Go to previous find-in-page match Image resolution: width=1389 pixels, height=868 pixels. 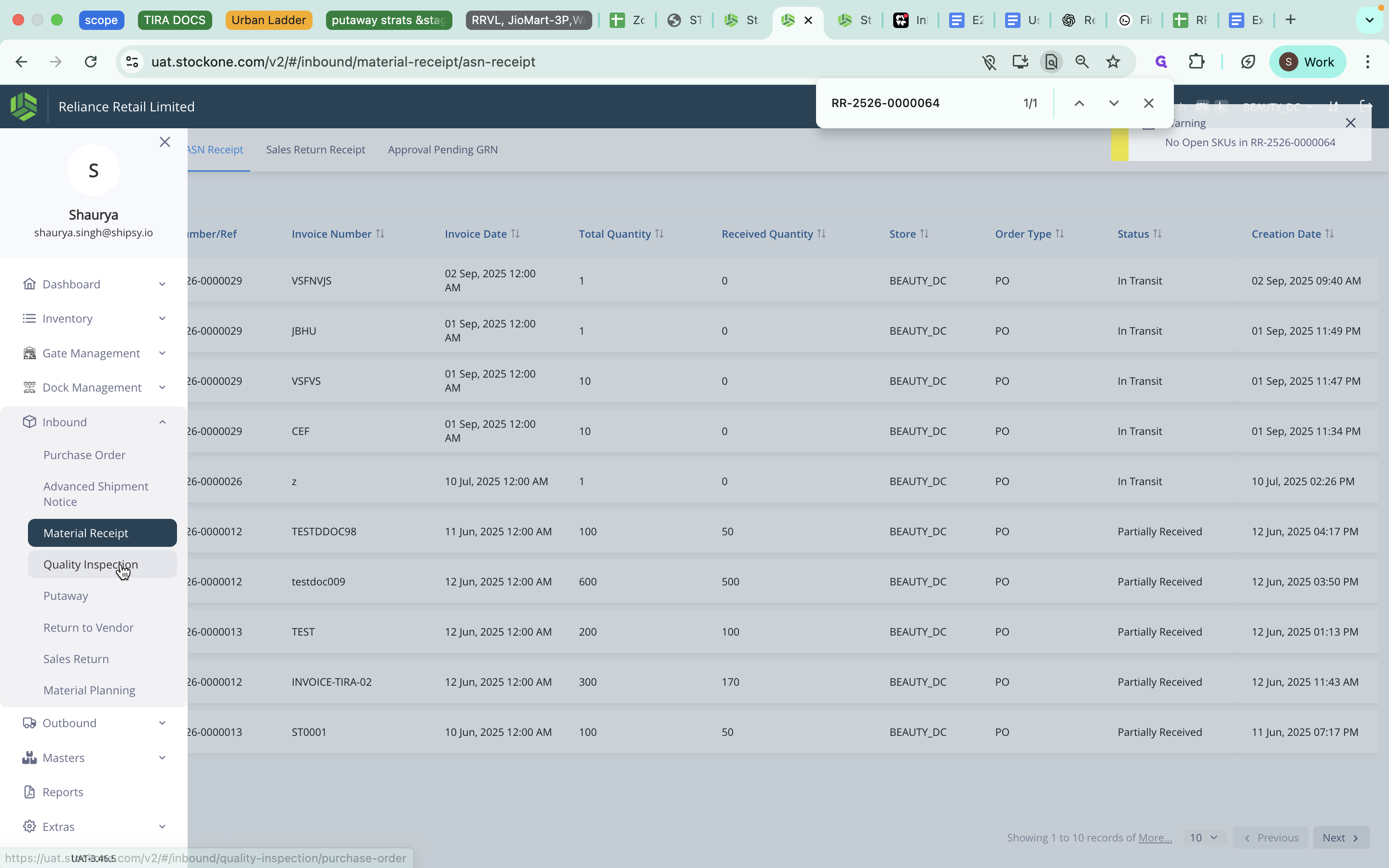coord(1079,103)
